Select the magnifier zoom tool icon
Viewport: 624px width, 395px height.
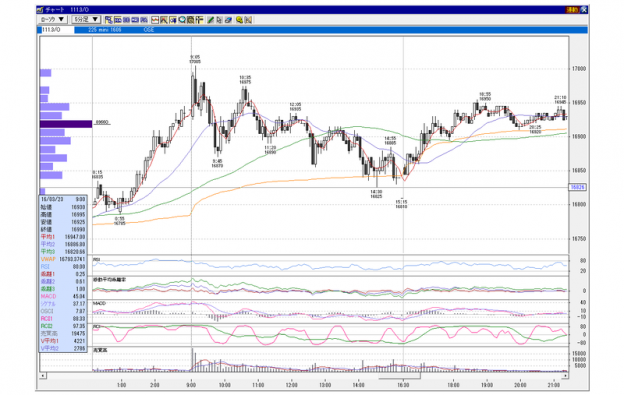pos(182,19)
